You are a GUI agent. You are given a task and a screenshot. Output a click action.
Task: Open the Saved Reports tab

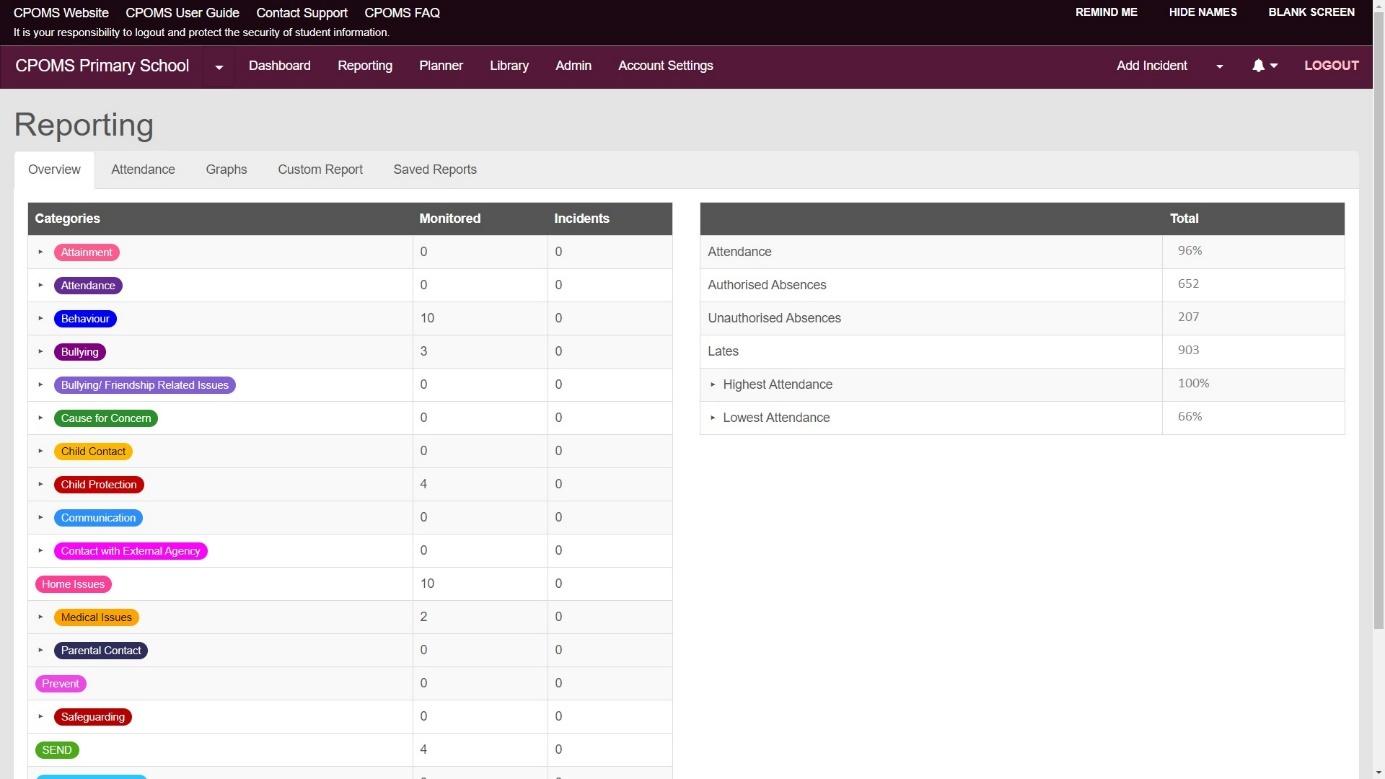tap(435, 170)
